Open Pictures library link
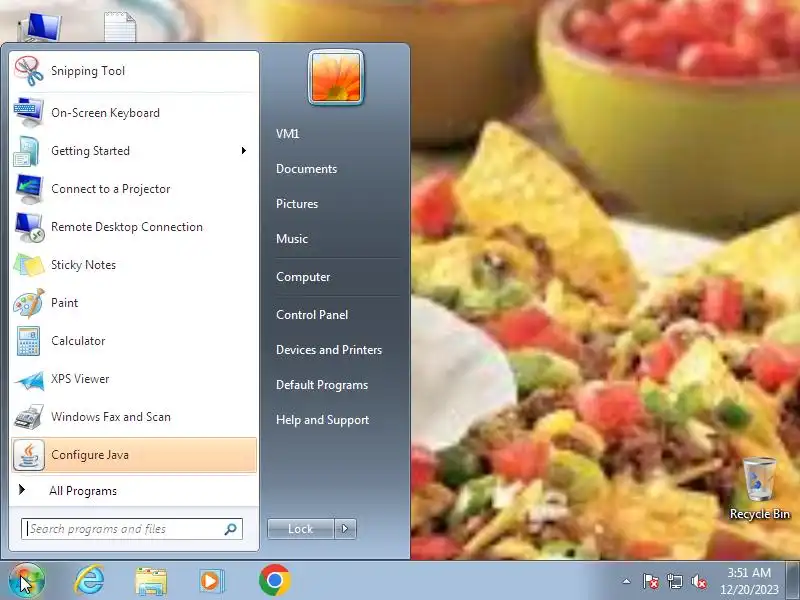The height and width of the screenshot is (600, 800). [x=297, y=204]
